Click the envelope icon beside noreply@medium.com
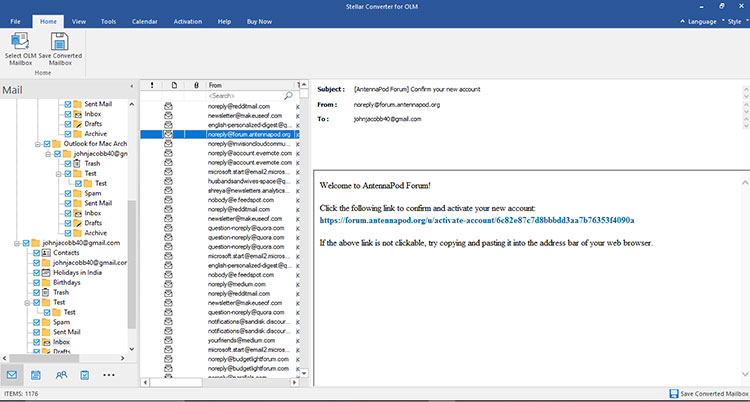The image size is (750, 402). click(x=168, y=284)
